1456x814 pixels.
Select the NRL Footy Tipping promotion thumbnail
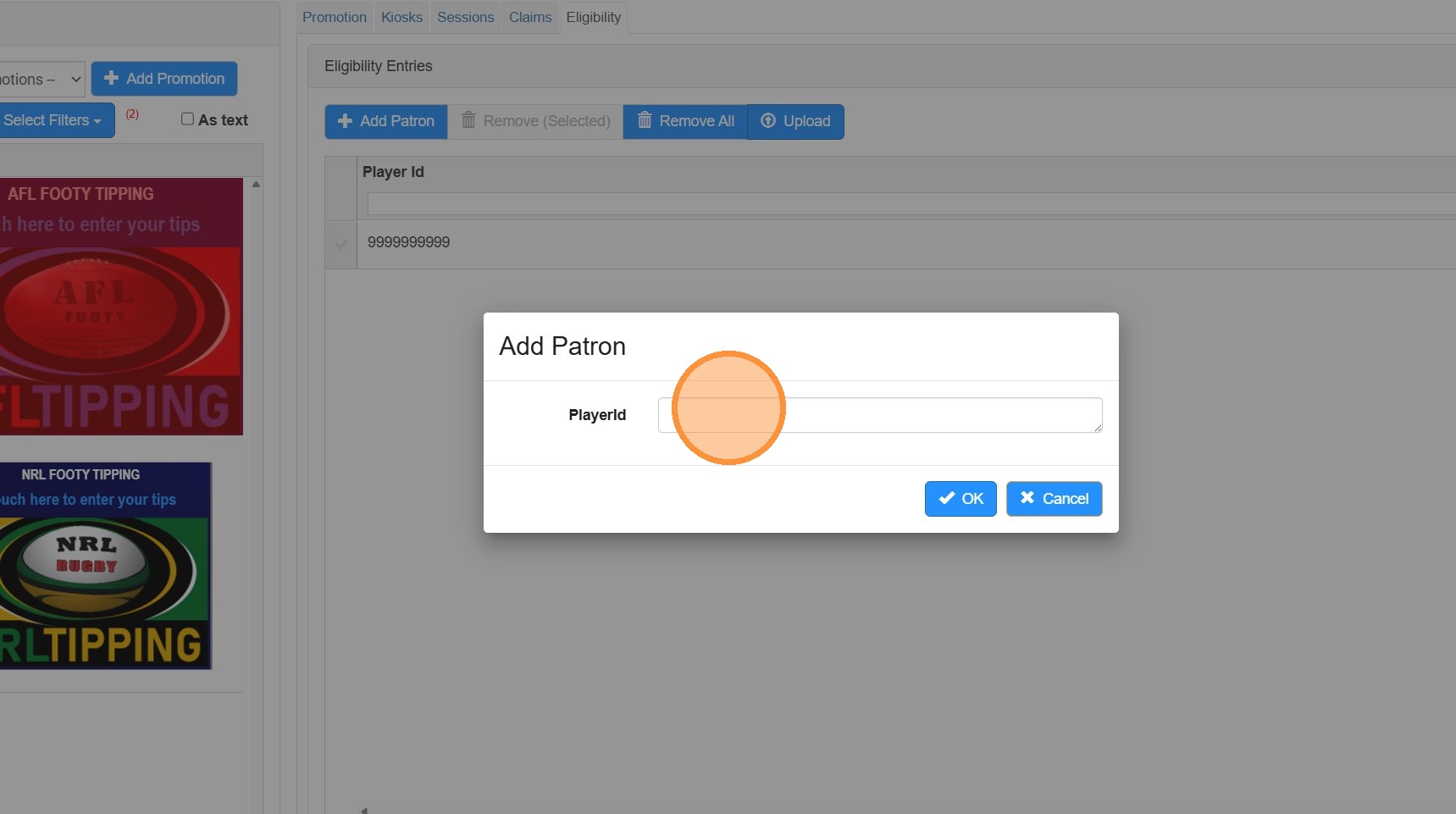coord(105,566)
